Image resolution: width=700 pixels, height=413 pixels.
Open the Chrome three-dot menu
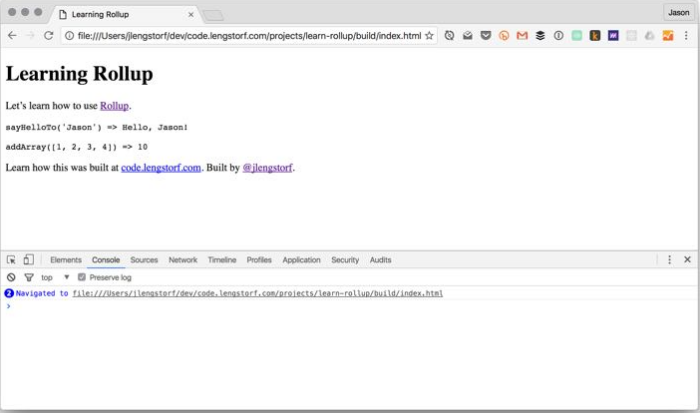[x=686, y=36]
